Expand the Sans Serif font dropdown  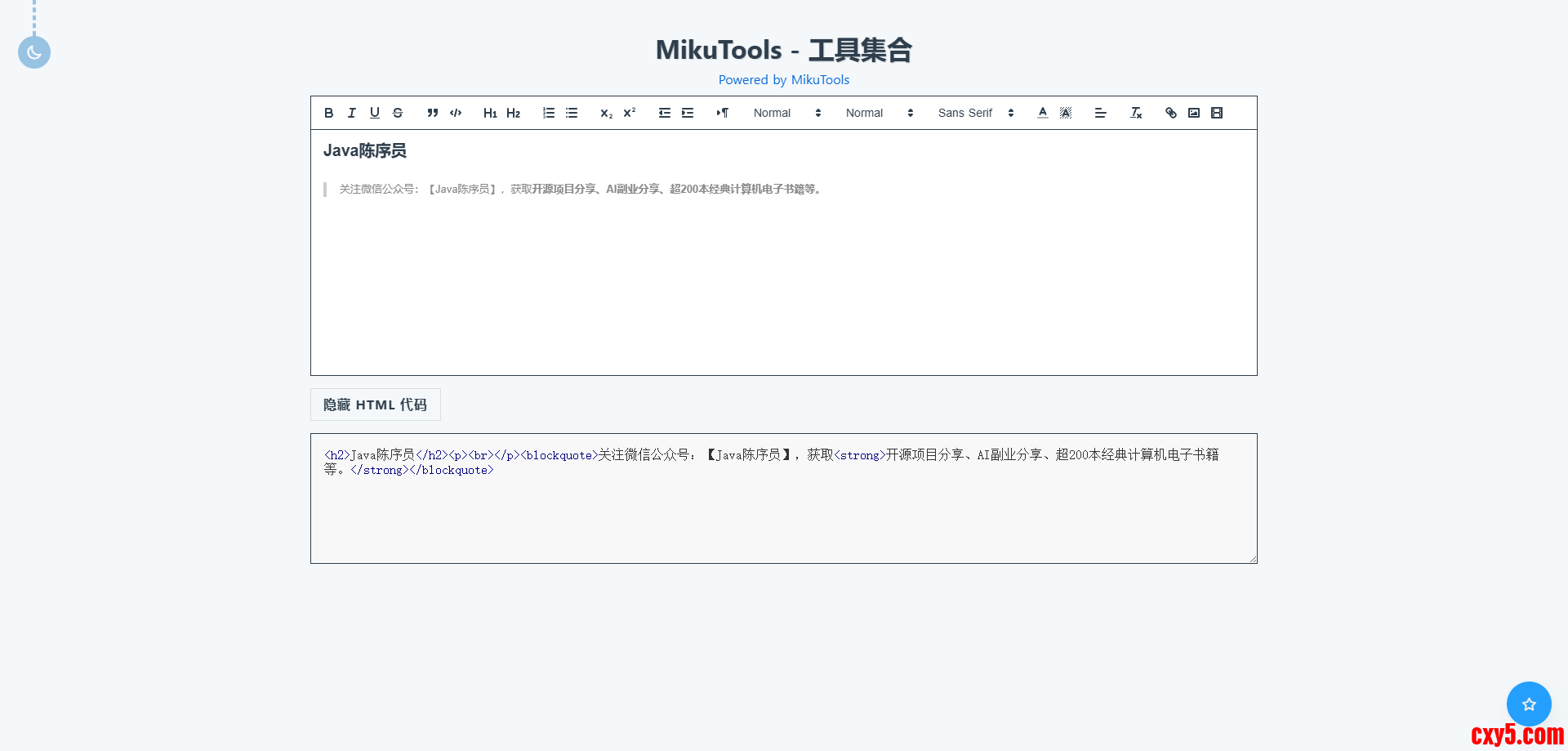click(975, 113)
